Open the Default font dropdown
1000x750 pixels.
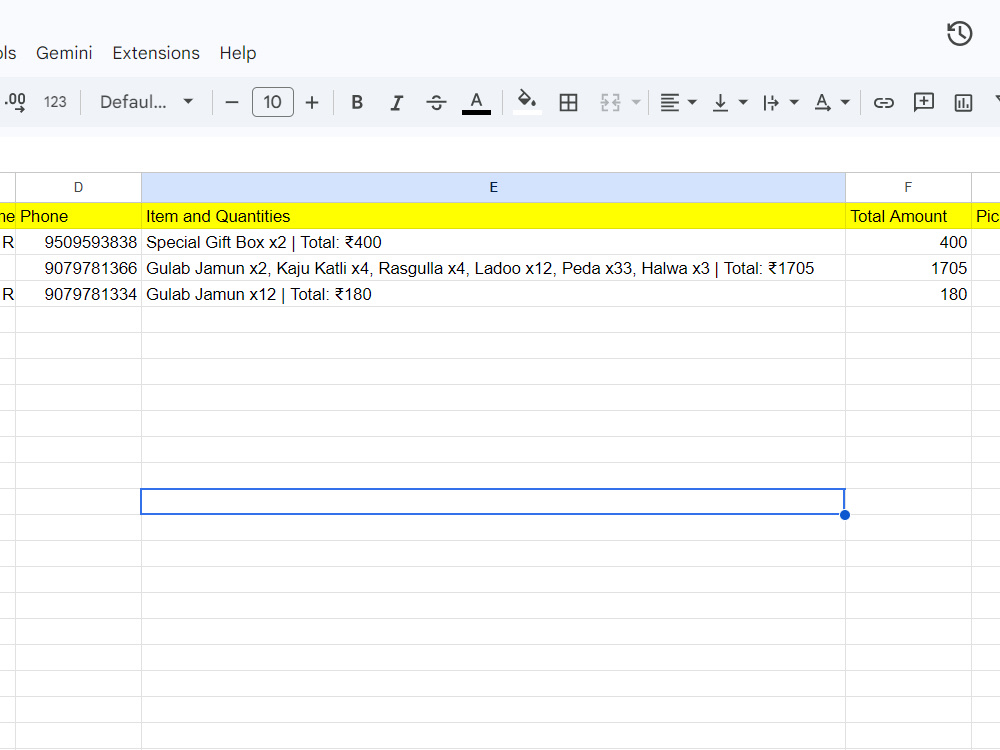tap(146, 102)
